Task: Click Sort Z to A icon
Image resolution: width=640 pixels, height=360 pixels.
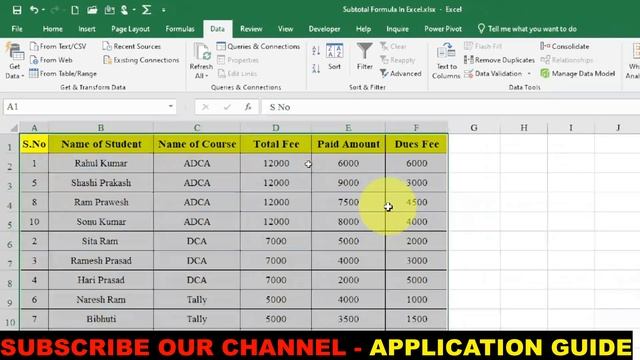Action: pyautogui.click(x=316, y=68)
